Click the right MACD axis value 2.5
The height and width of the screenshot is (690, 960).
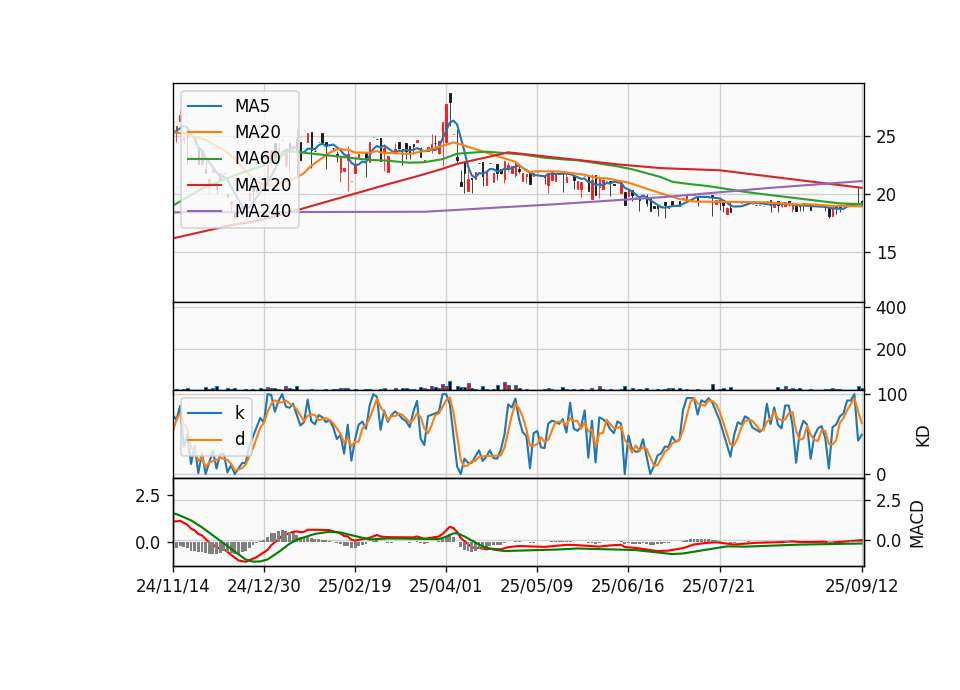889,501
